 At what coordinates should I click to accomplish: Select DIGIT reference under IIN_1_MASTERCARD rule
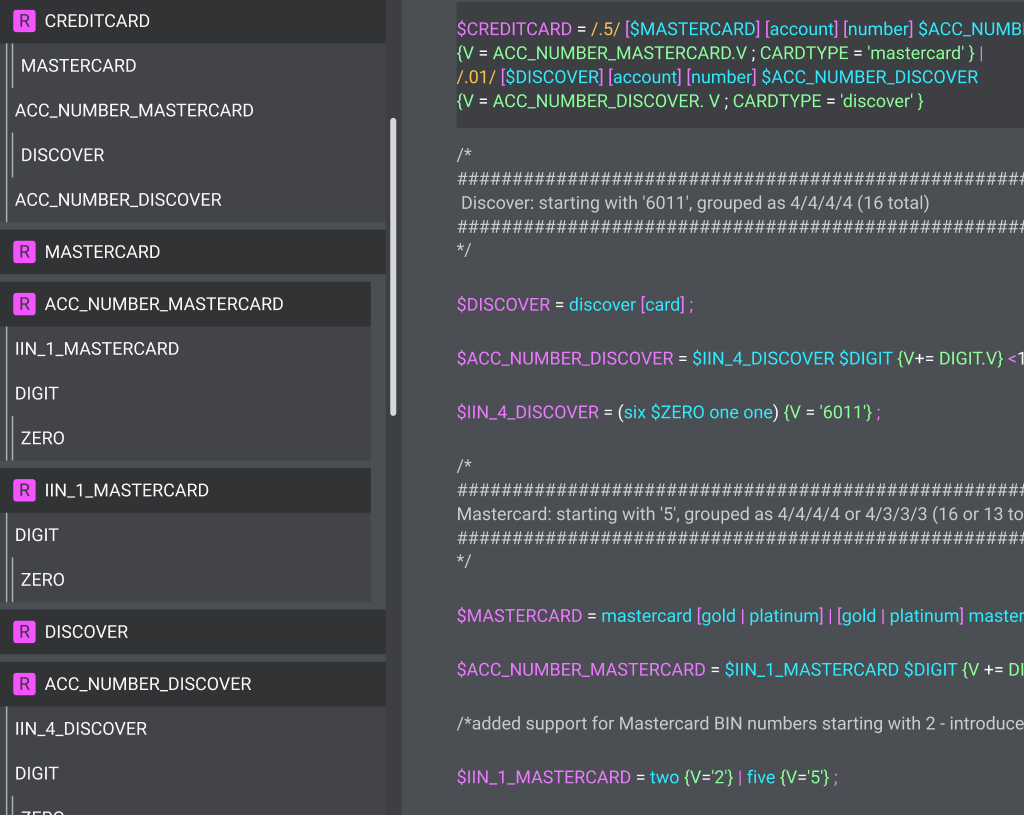click(x=37, y=535)
